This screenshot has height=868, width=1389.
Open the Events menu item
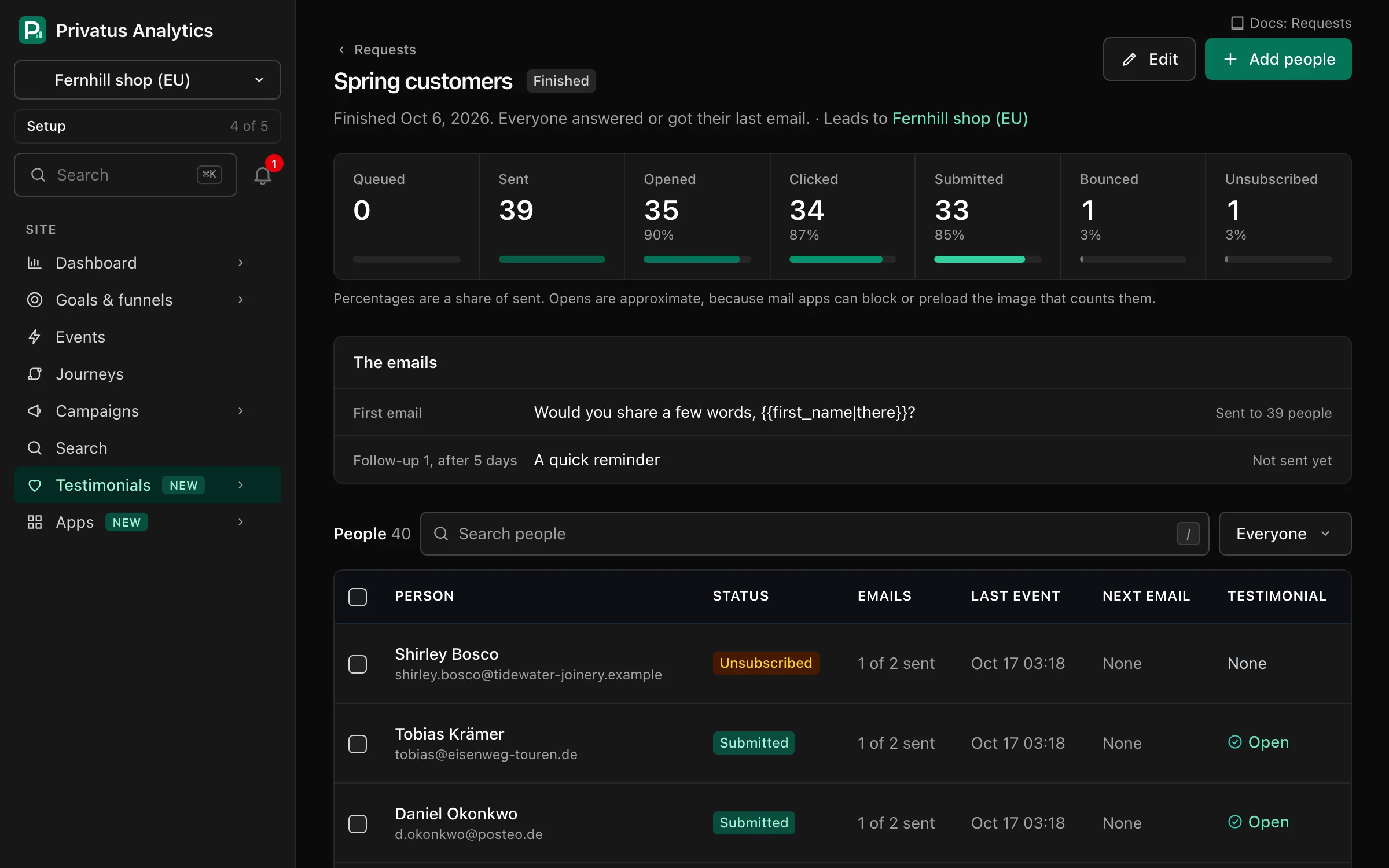148,337
